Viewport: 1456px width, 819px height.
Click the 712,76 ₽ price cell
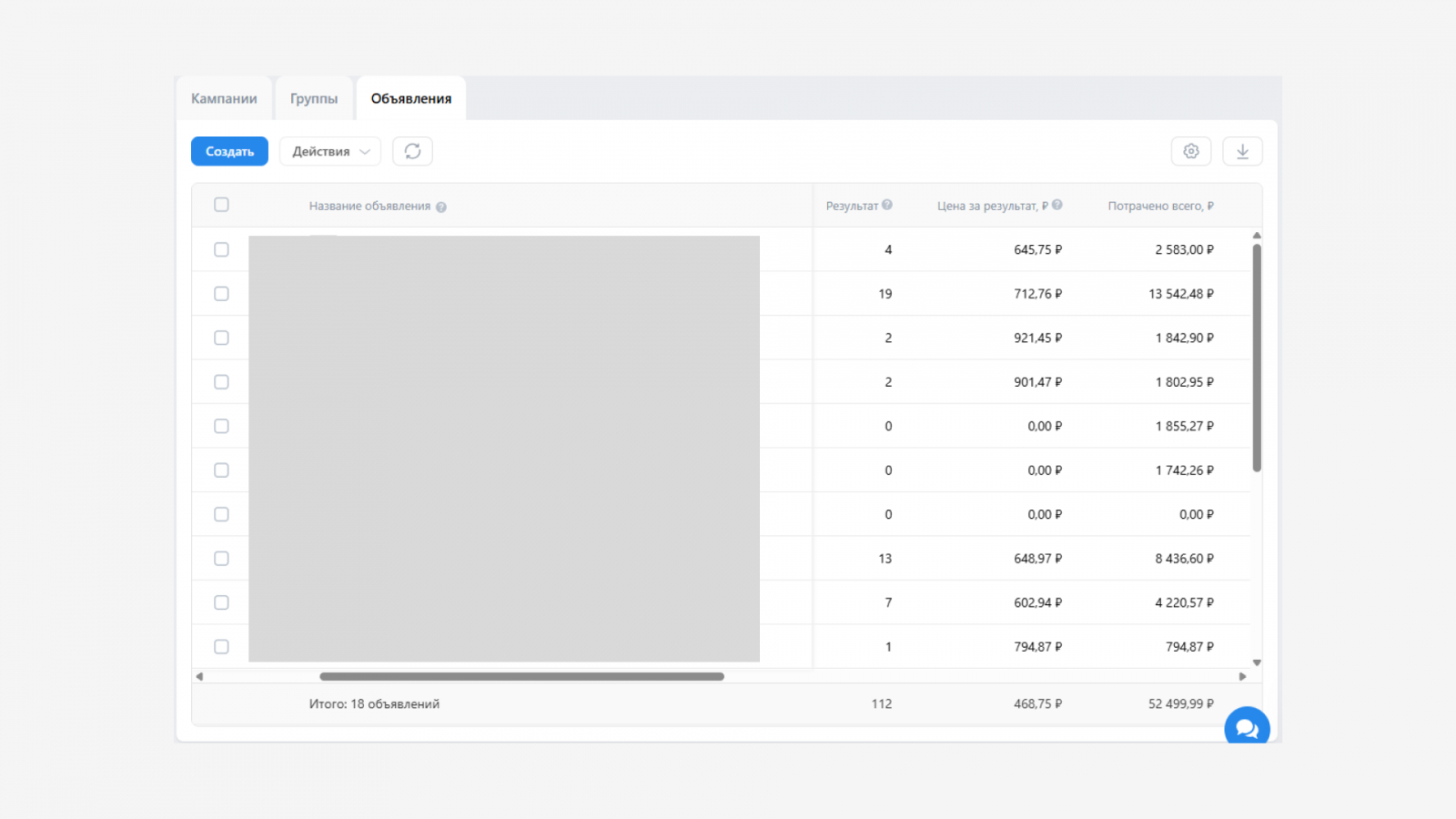1037,294
